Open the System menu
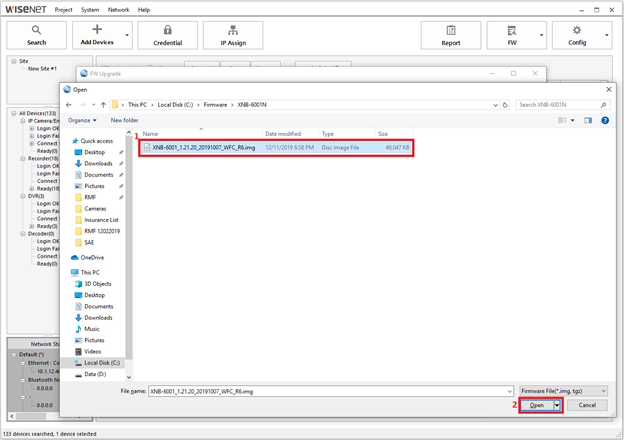 tap(90, 10)
